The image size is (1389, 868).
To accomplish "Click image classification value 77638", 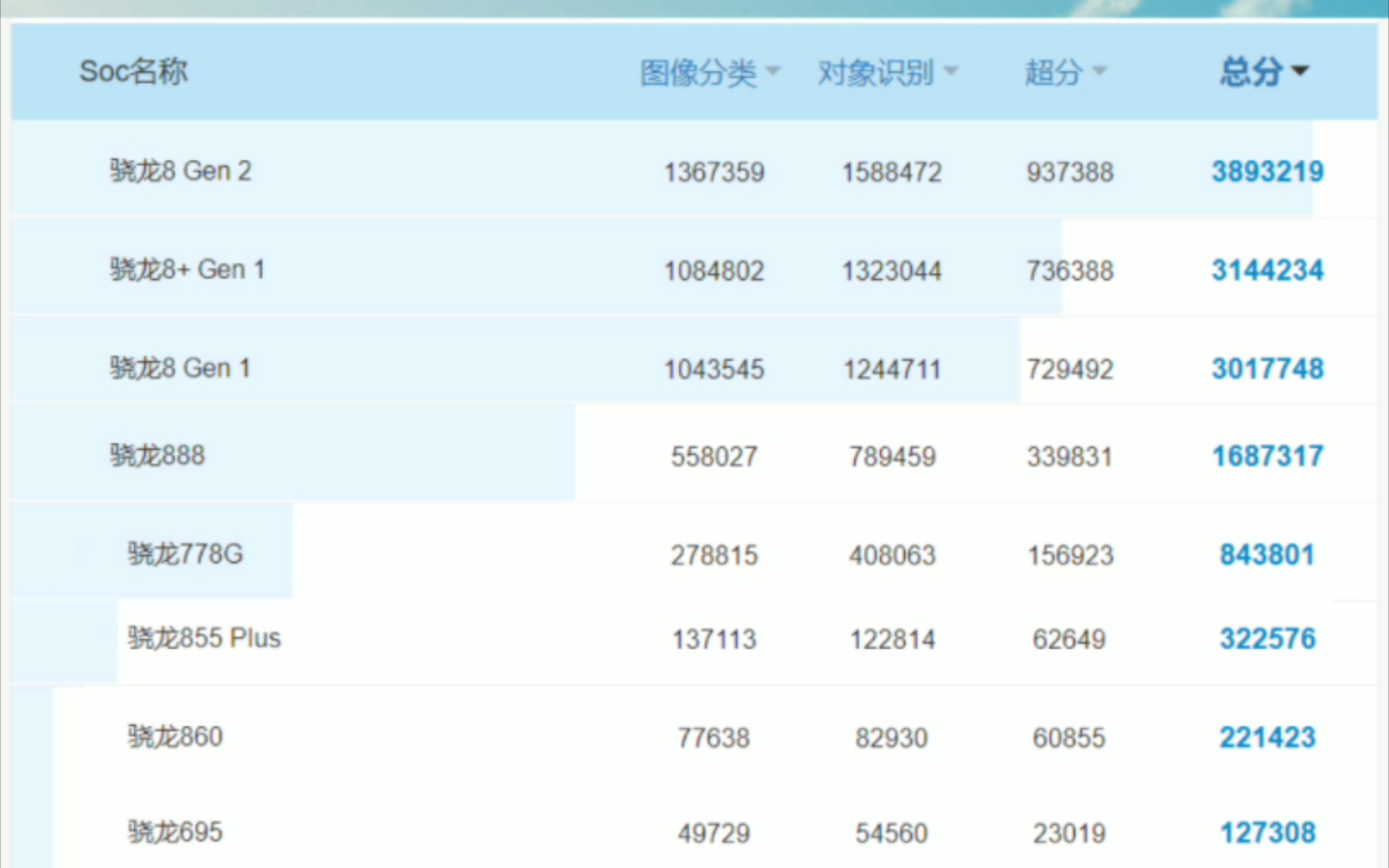I will coord(714,738).
